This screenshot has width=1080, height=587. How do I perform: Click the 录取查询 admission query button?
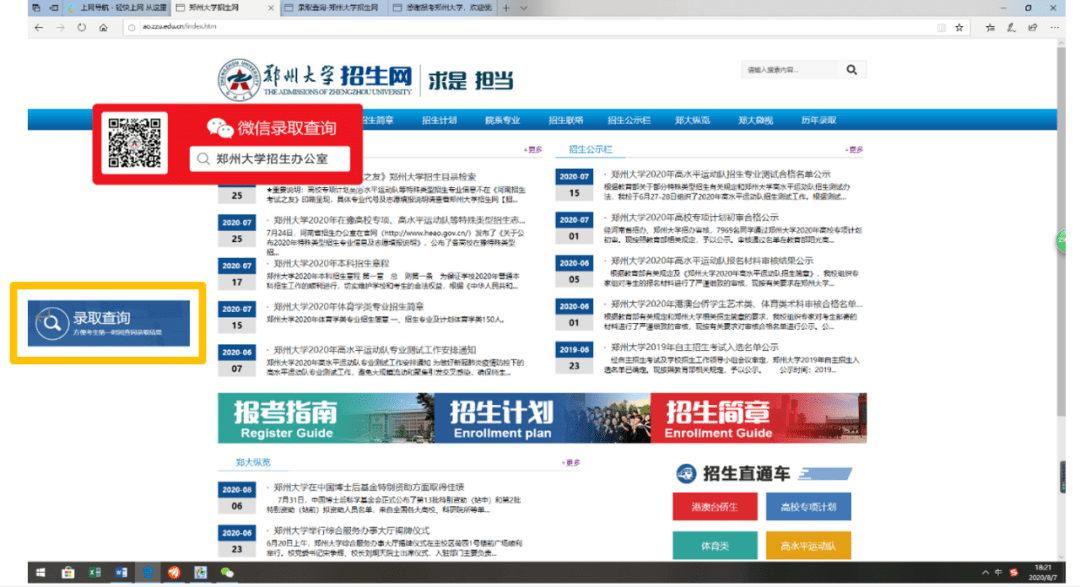pyautogui.click(x=109, y=322)
